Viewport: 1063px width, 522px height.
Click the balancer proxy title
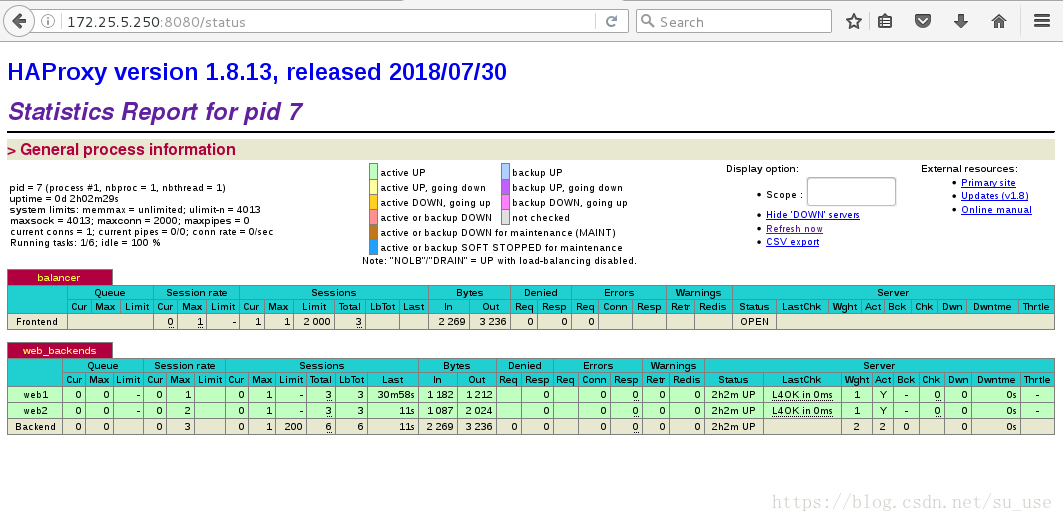coord(59,277)
